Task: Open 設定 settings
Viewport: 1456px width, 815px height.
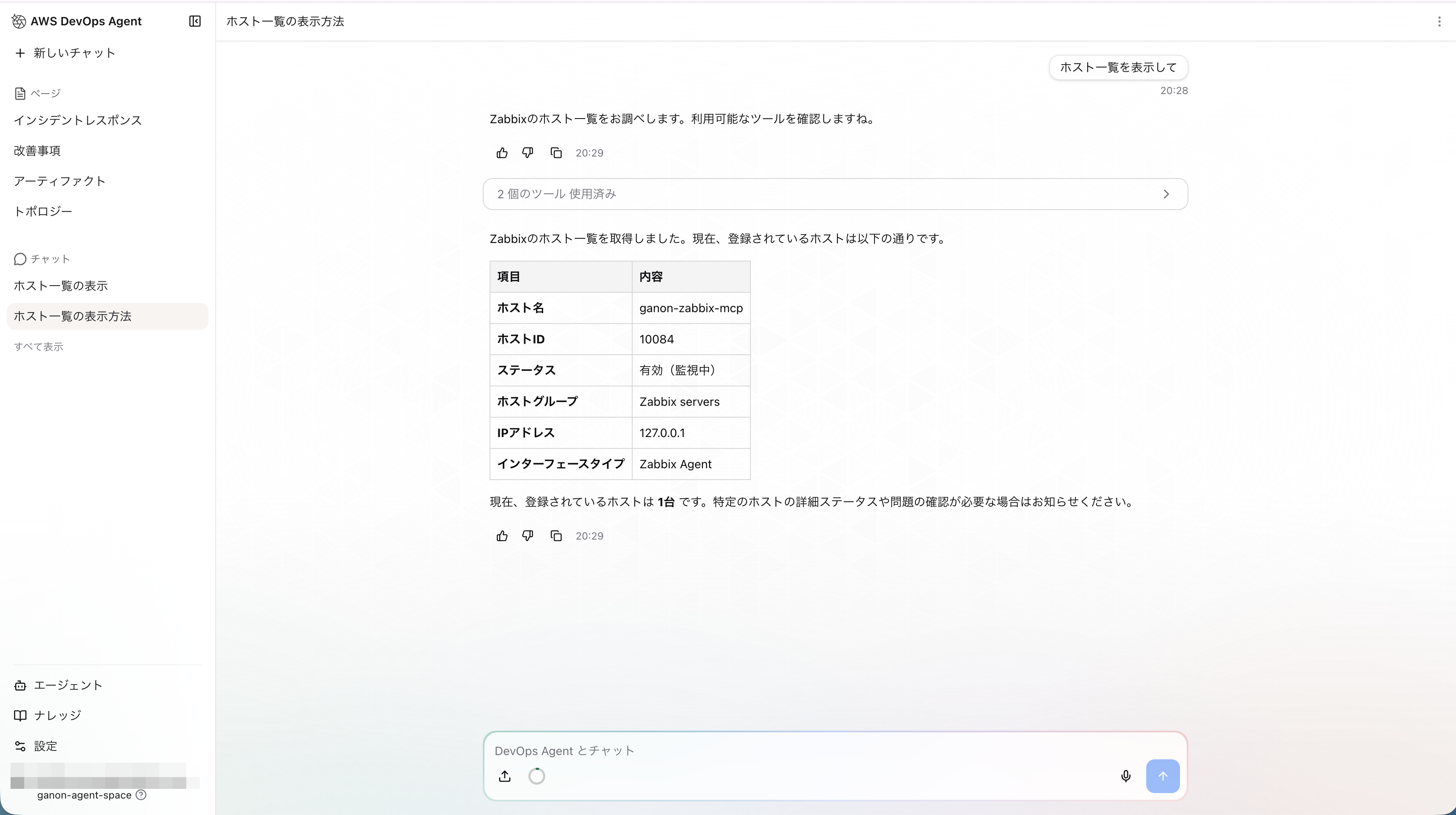Action: [x=35, y=746]
